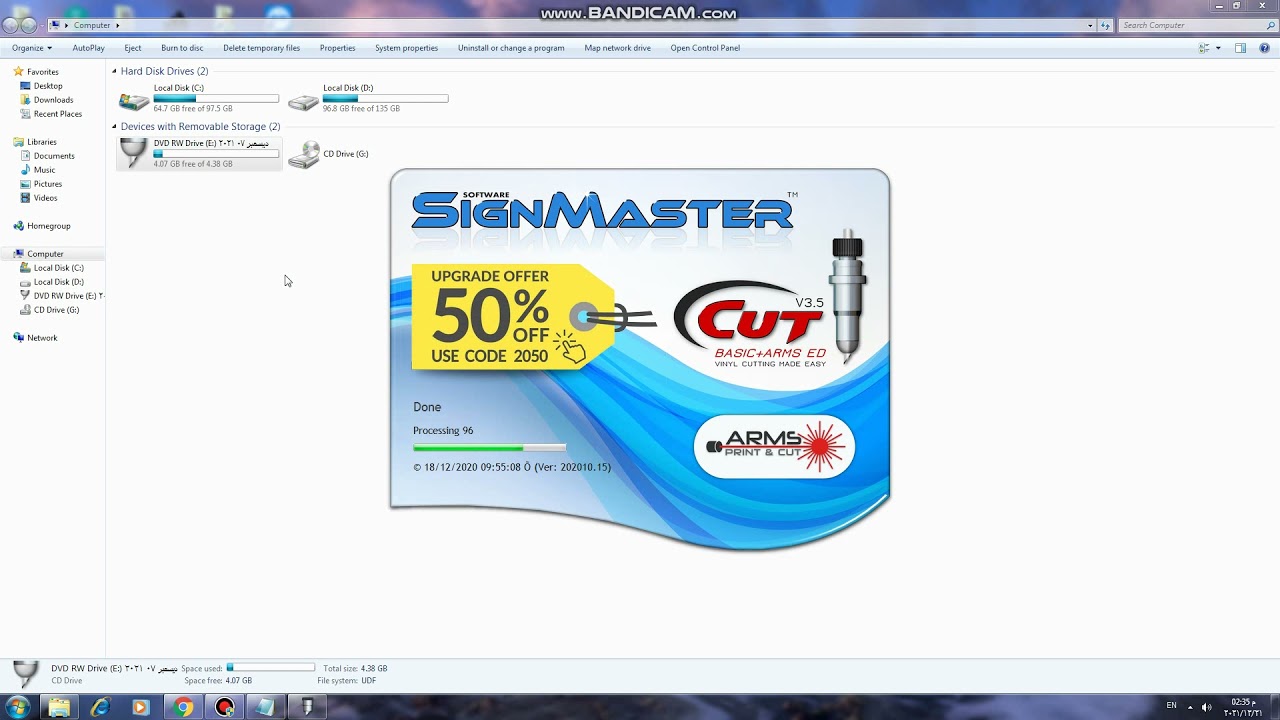
Task: Select Local Disk (D:) in the sidebar tree
Action: click(58, 282)
